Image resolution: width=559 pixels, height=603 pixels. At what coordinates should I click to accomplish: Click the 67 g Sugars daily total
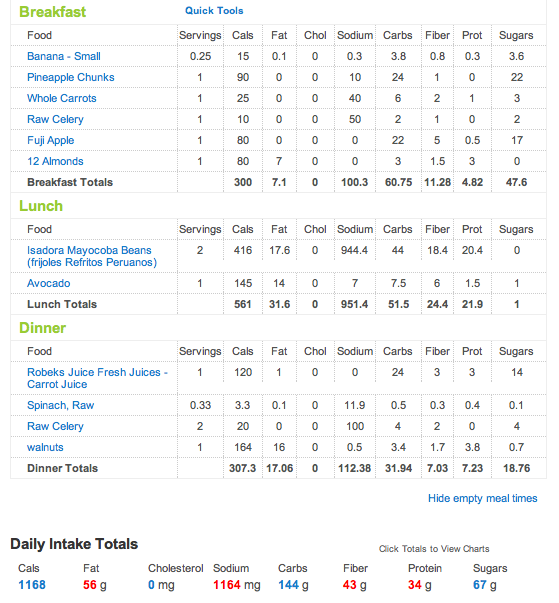tap(484, 585)
